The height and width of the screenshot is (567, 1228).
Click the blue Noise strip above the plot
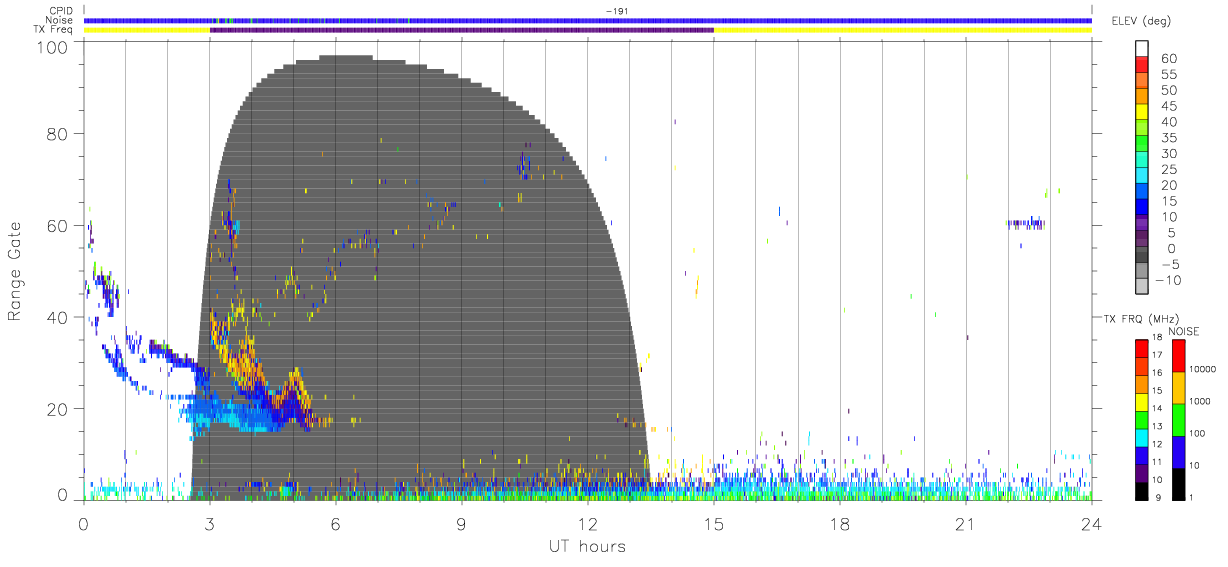[588, 20]
